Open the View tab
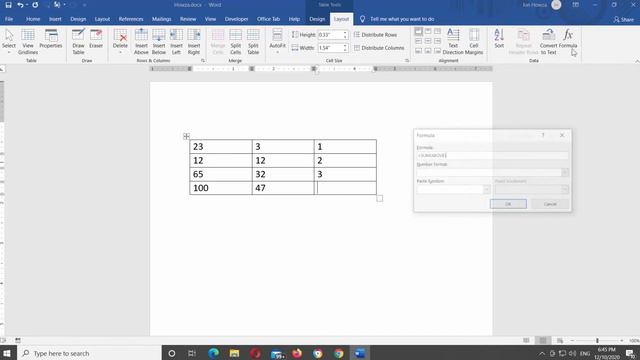 click(210, 19)
